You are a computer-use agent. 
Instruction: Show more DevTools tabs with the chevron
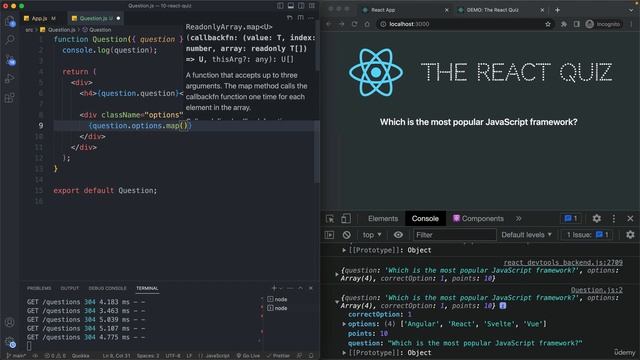tap(518, 218)
